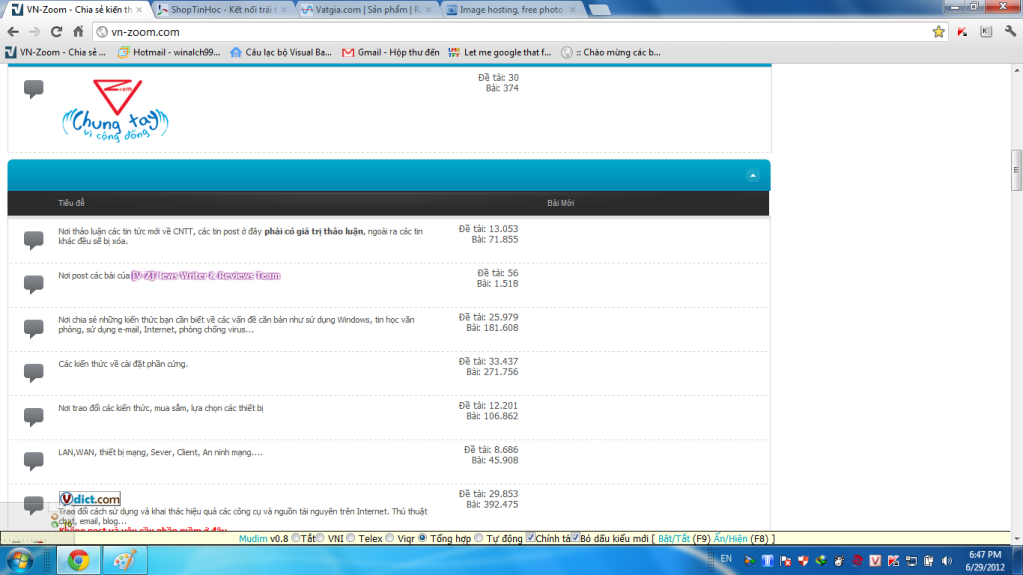This screenshot has height=575, width=1023.
Task: Open the Chrome wrench settings menu
Action: pyautogui.click(x=1010, y=31)
